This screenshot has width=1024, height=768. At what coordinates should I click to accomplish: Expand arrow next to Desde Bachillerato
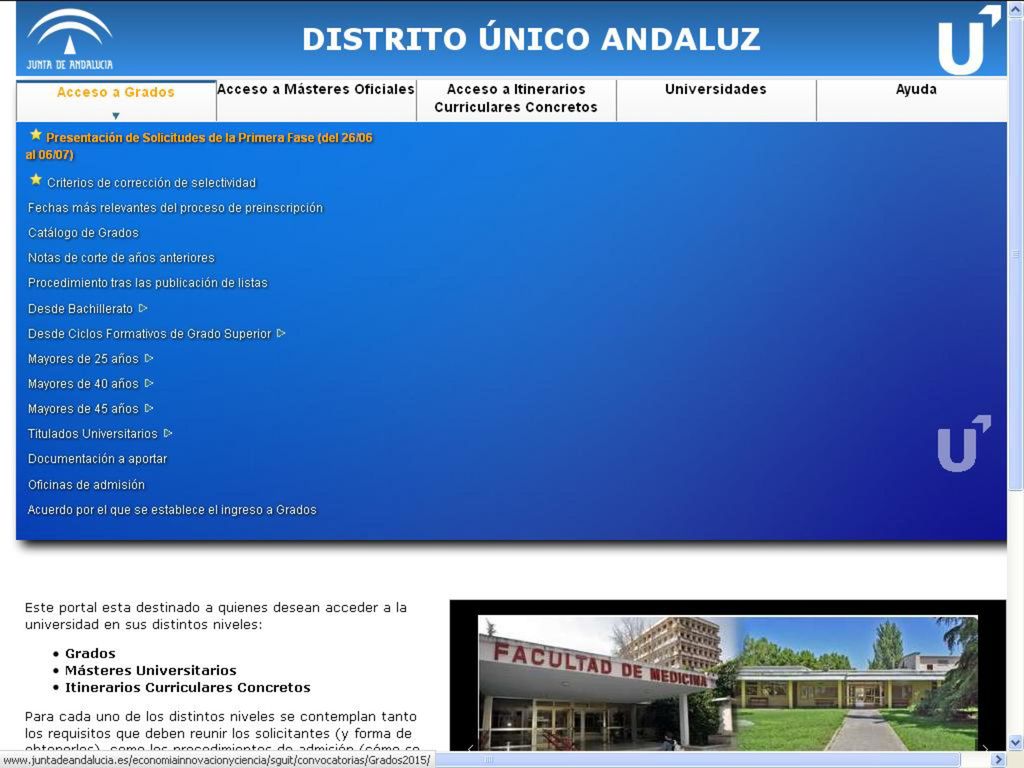(x=143, y=308)
